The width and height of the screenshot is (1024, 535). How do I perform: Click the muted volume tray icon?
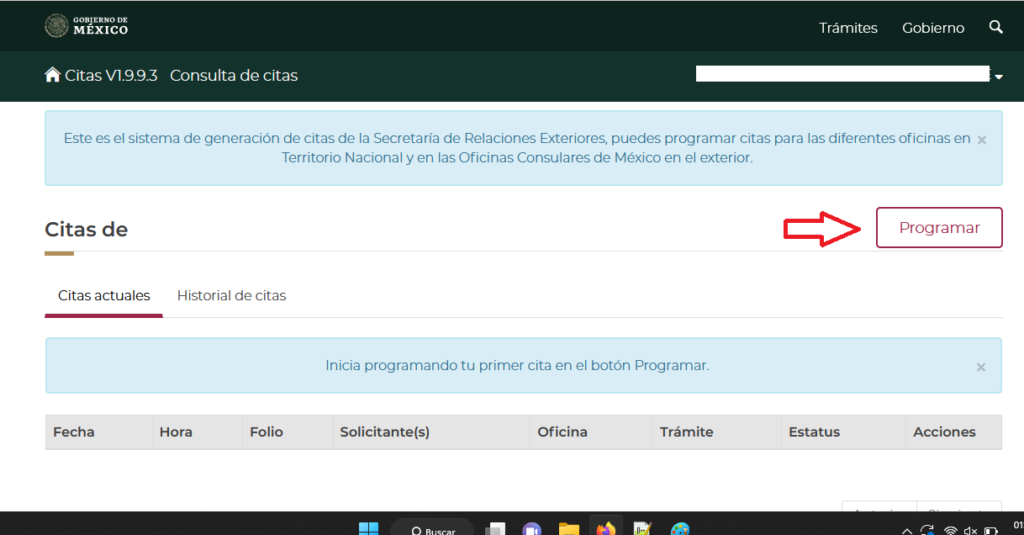click(x=970, y=530)
